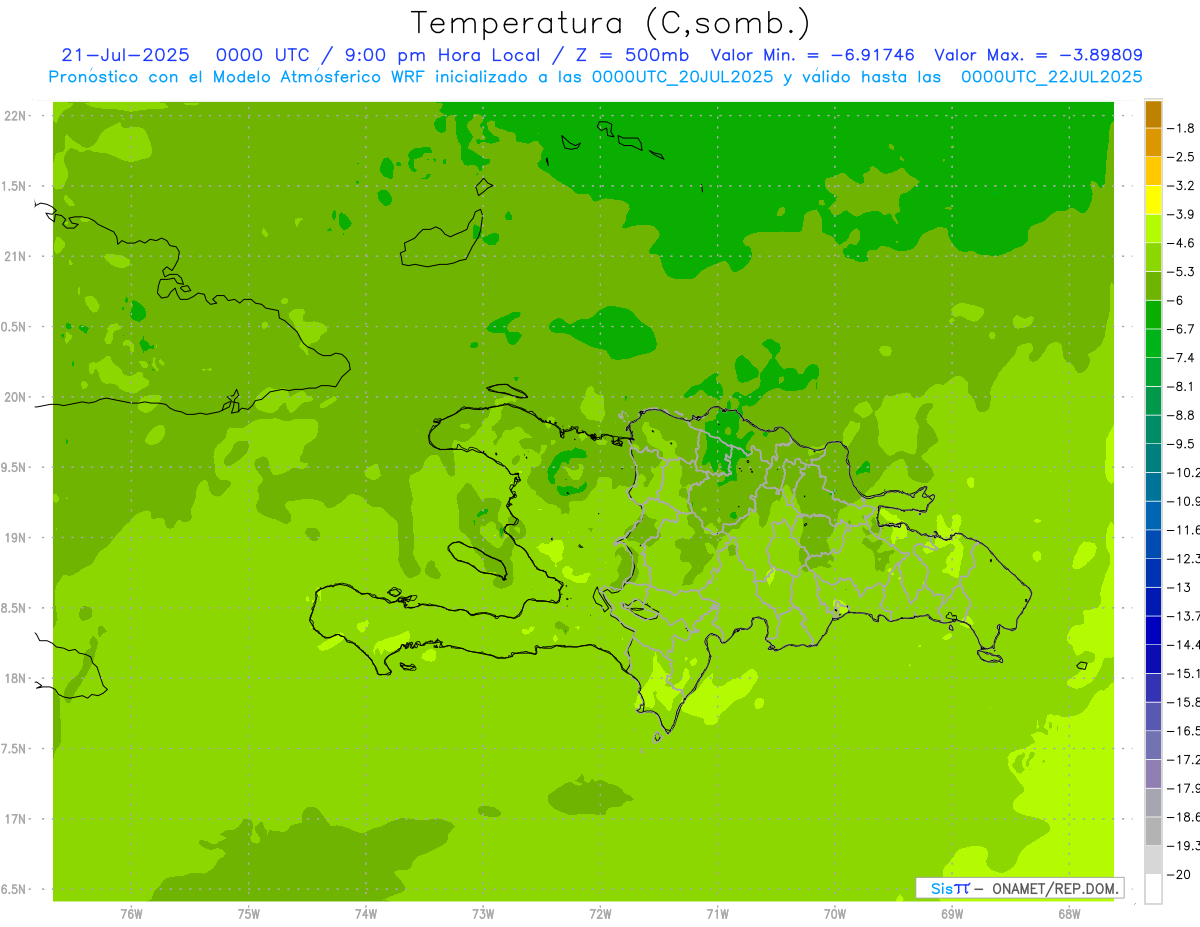Screen dimensions: 1200x927
Task: Click the '22N' latitude label
Action: pyautogui.click(x=17, y=116)
